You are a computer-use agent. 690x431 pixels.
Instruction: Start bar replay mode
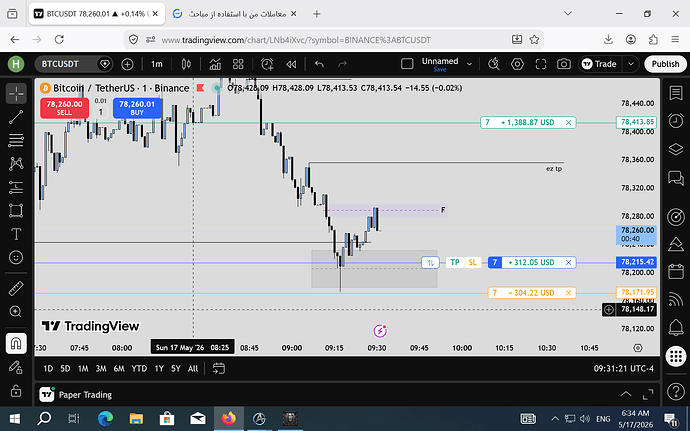291,64
